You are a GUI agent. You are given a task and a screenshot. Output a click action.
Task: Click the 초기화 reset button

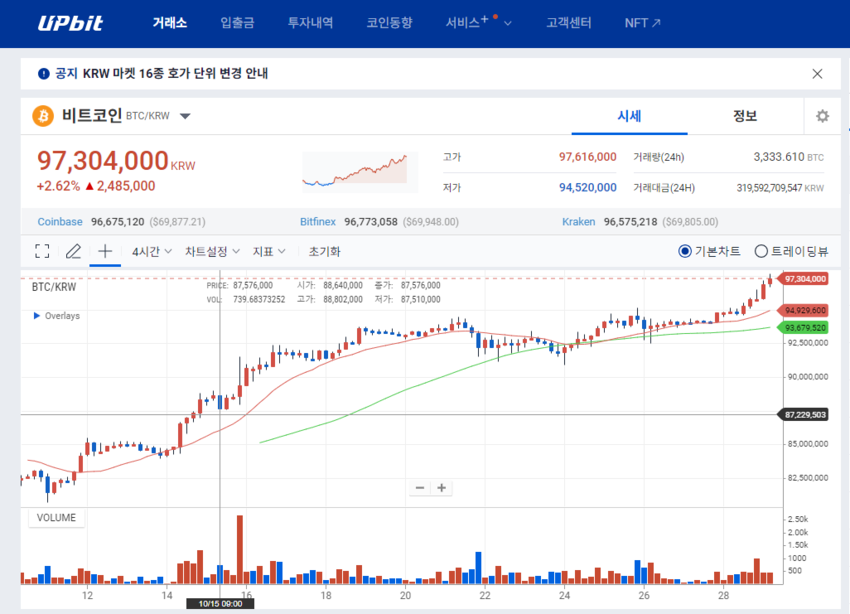(324, 252)
